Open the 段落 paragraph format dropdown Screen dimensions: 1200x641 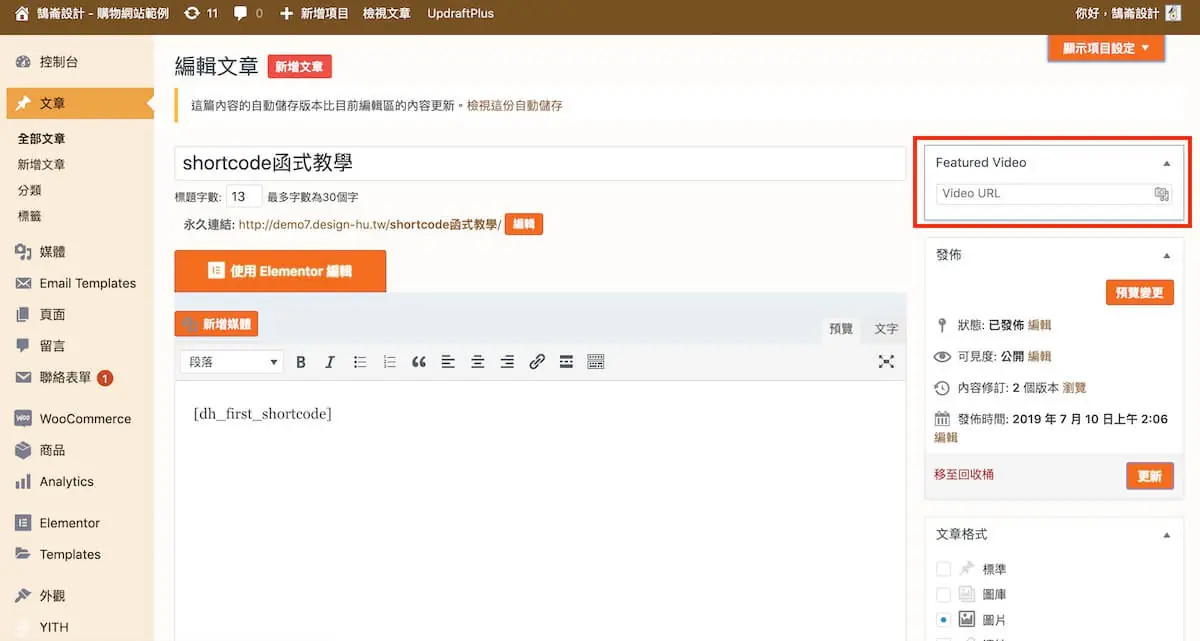231,362
